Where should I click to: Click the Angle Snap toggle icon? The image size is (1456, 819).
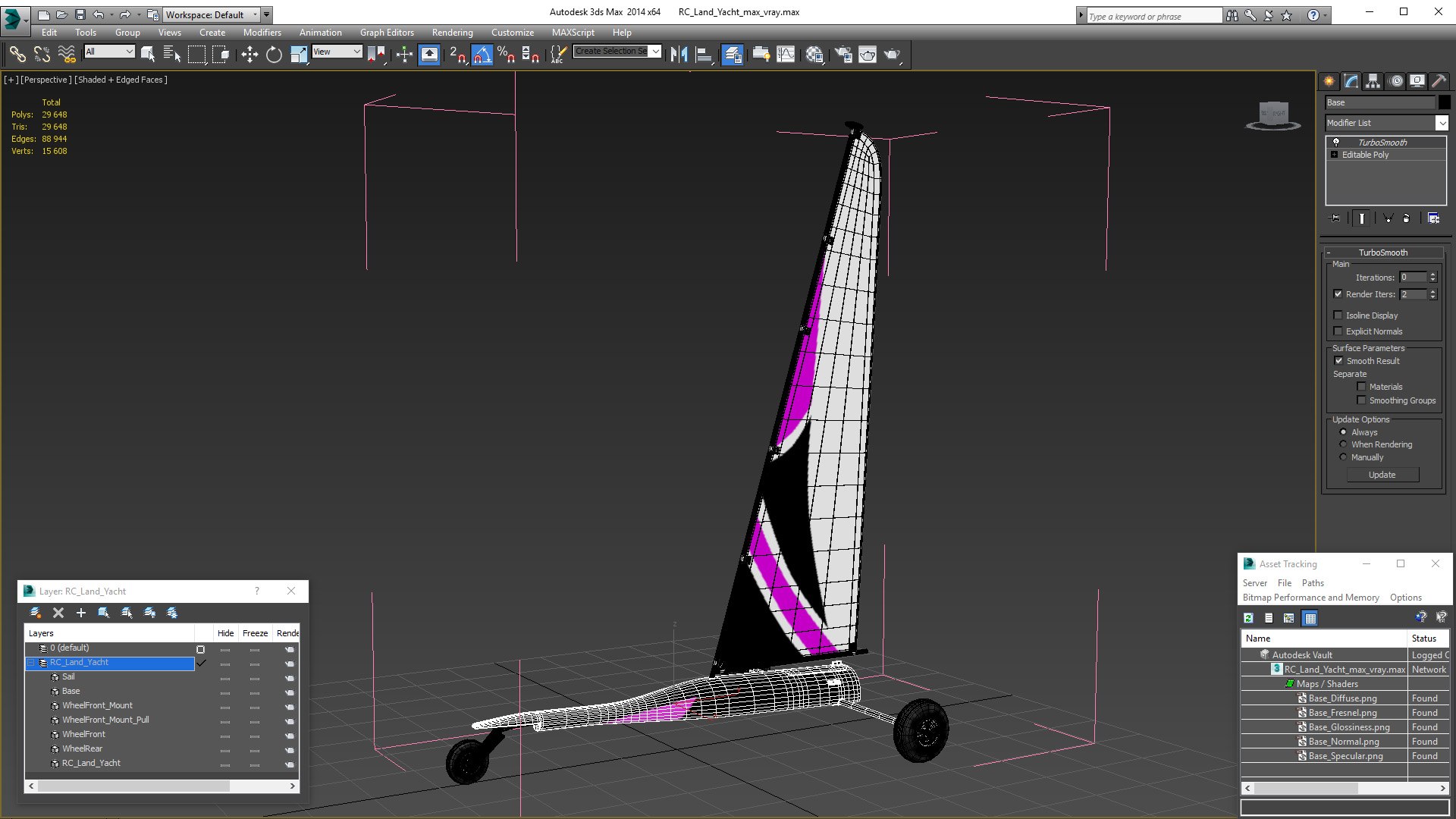point(482,54)
